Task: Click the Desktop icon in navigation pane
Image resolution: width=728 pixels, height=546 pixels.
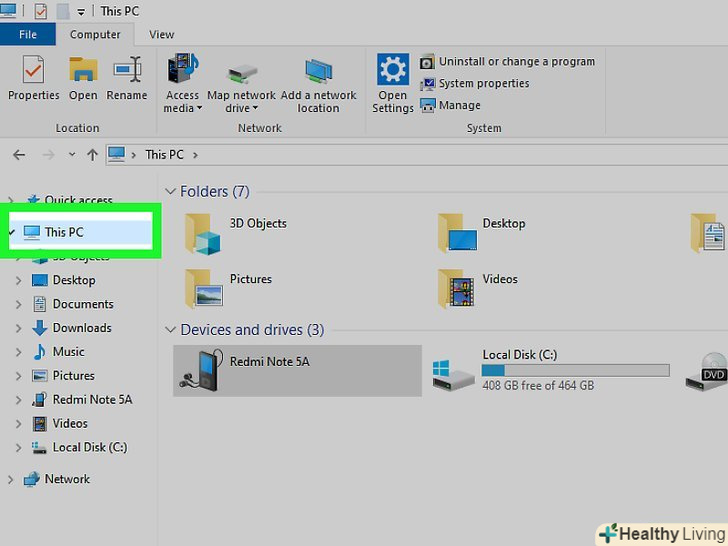Action: [x=40, y=280]
